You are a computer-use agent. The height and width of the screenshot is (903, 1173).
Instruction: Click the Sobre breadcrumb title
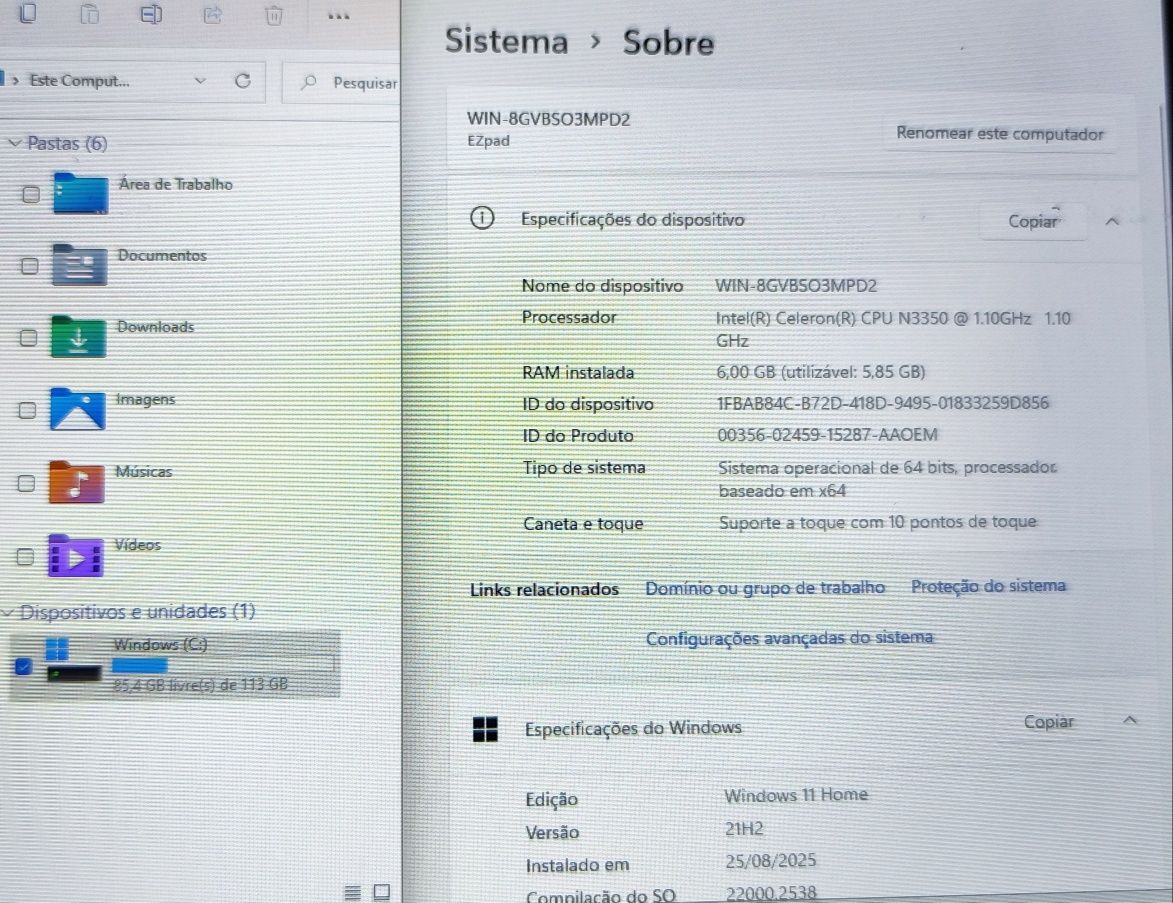669,42
